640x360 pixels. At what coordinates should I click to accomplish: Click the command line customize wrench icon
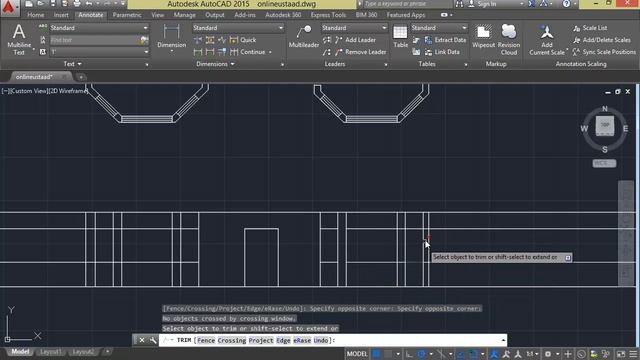coord(153,340)
